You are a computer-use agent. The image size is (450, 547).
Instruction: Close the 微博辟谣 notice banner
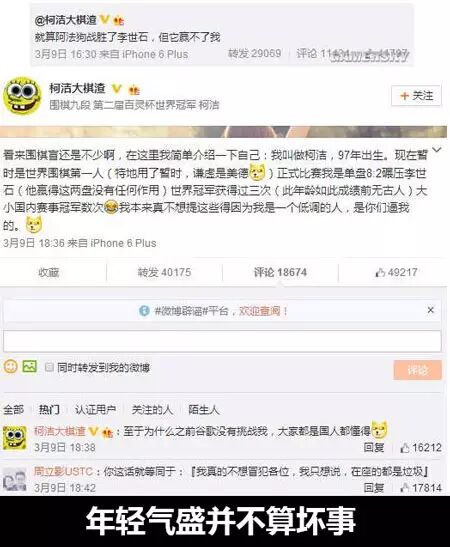(x=431, y=310)
